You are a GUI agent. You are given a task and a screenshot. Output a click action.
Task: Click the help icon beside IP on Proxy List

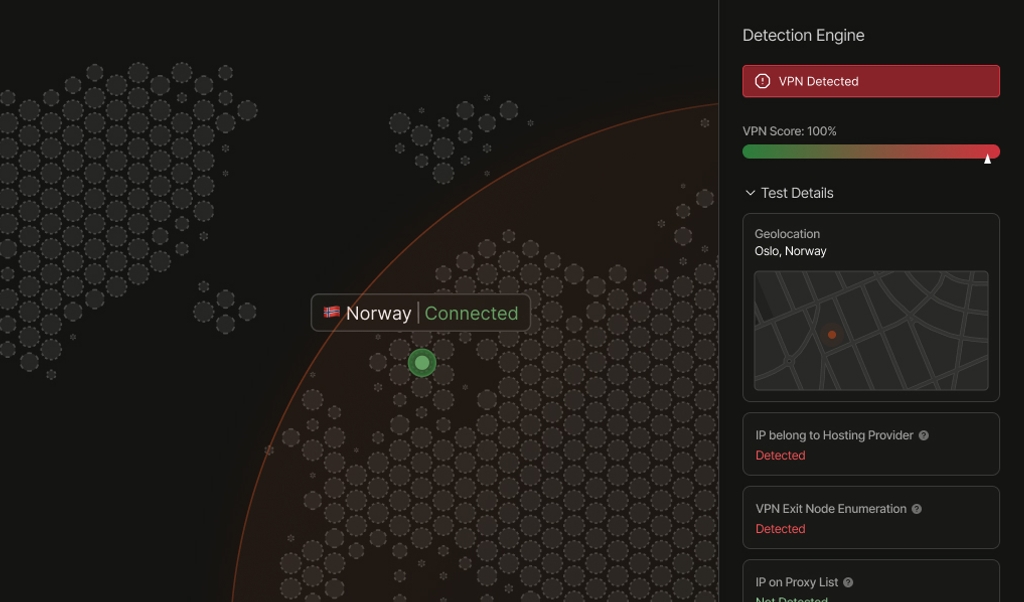(846, 582)
